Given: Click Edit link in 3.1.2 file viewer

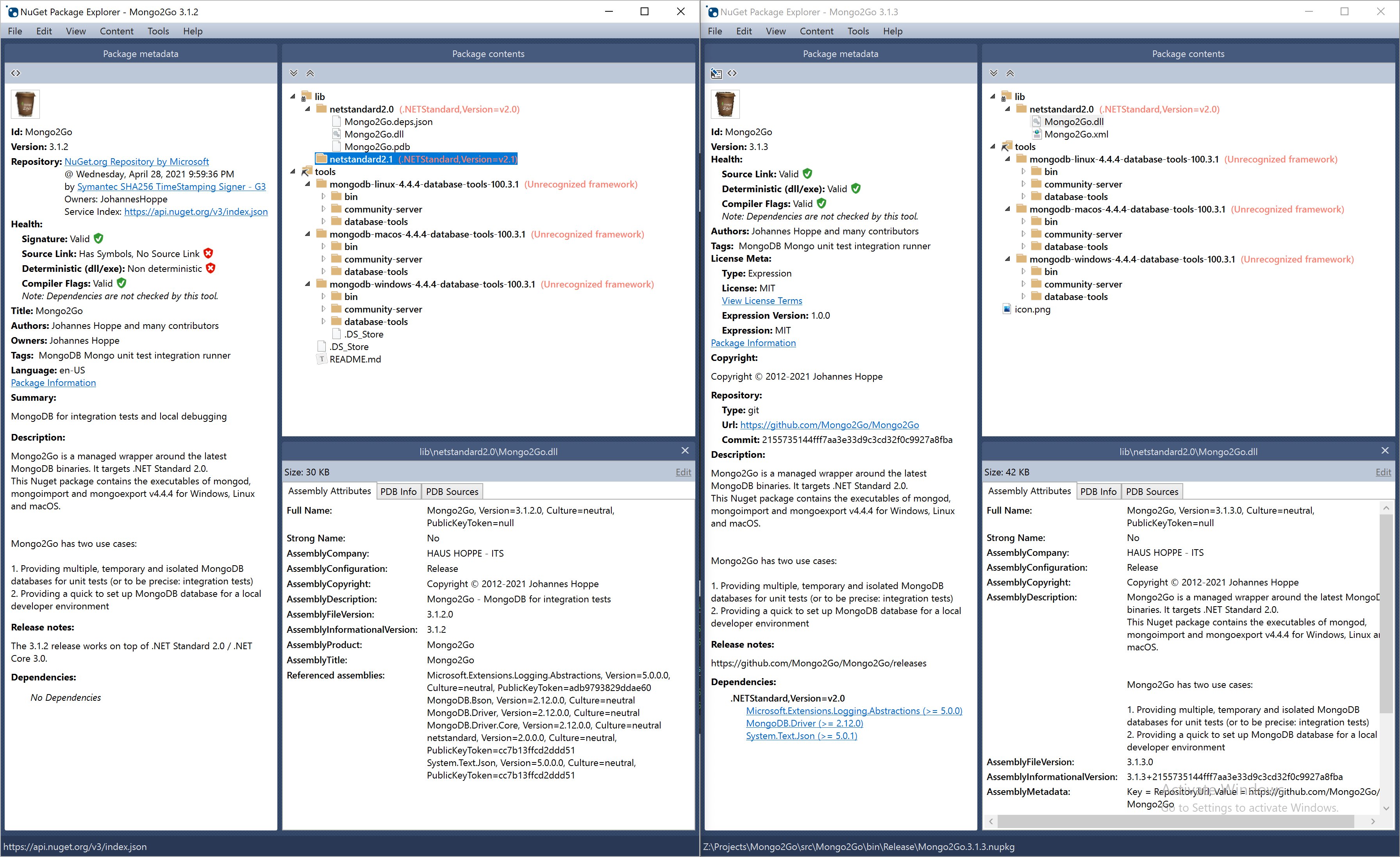Looking at the screenshot, I should click(684, 472).
